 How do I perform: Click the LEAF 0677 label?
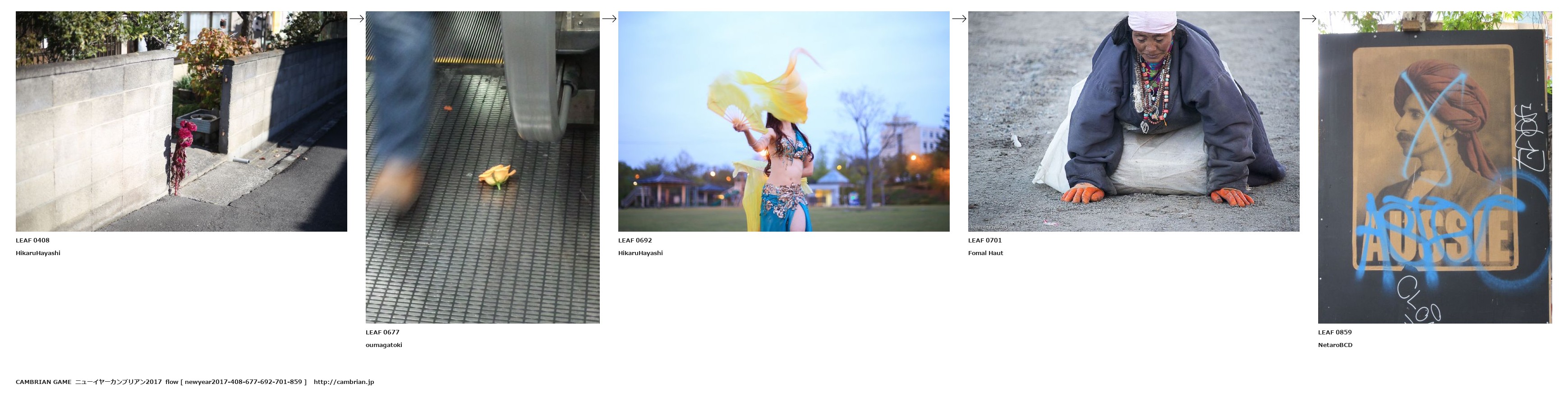[382, 332]
